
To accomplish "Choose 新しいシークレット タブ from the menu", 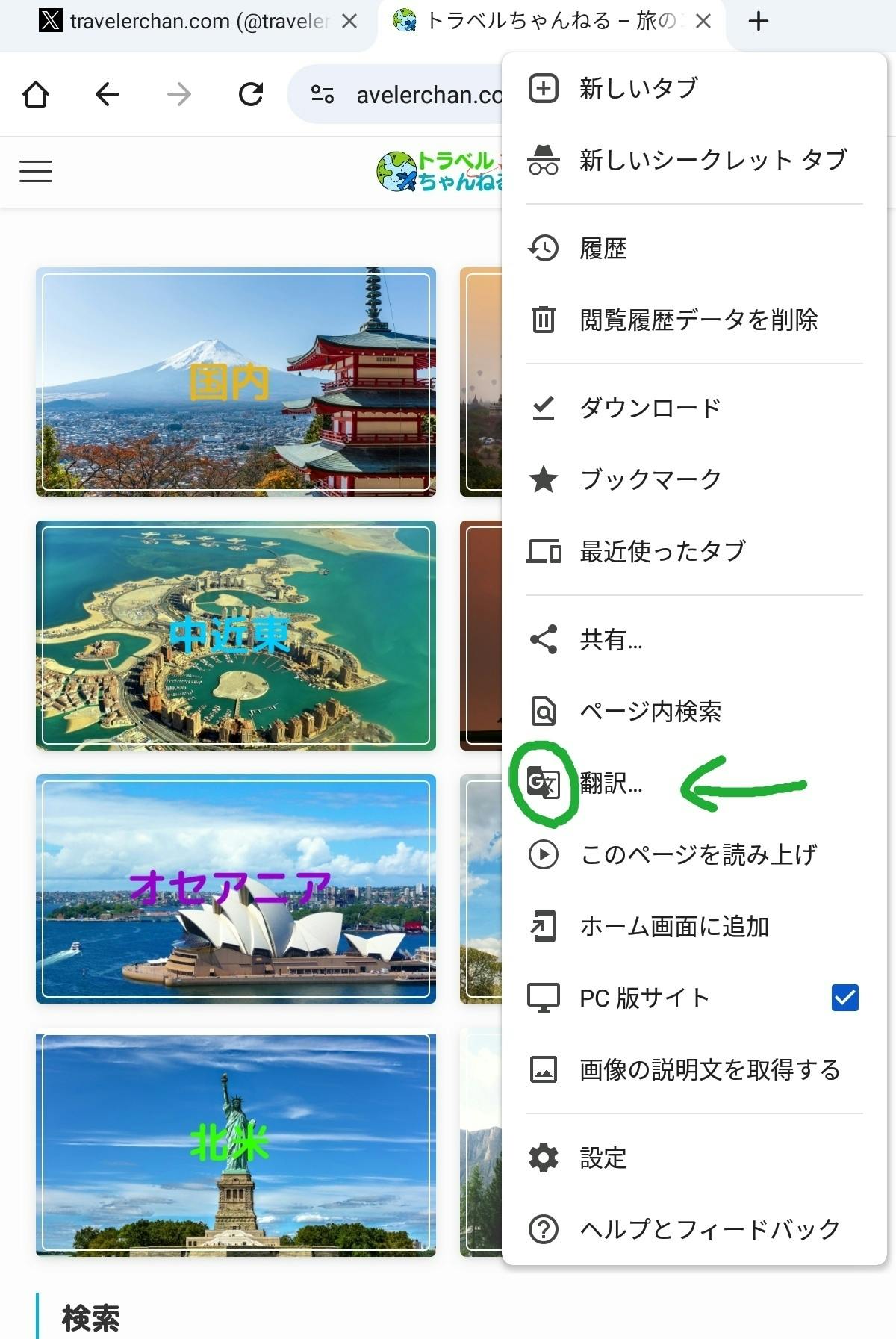I will pyautogui.click(x=694, y=160).
